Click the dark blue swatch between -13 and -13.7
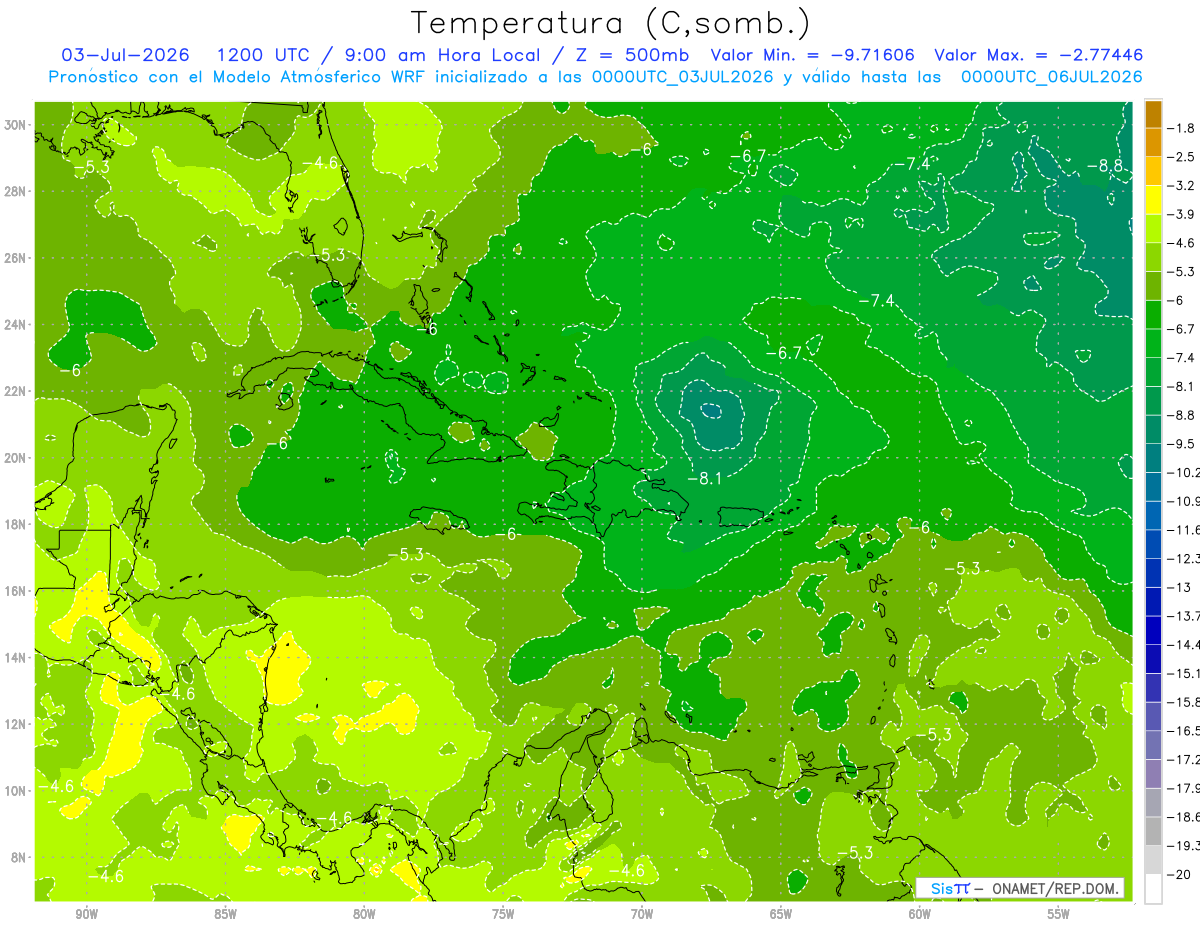The width and height of the screenshot is (1200, 927). click(x=1153, y=601)
